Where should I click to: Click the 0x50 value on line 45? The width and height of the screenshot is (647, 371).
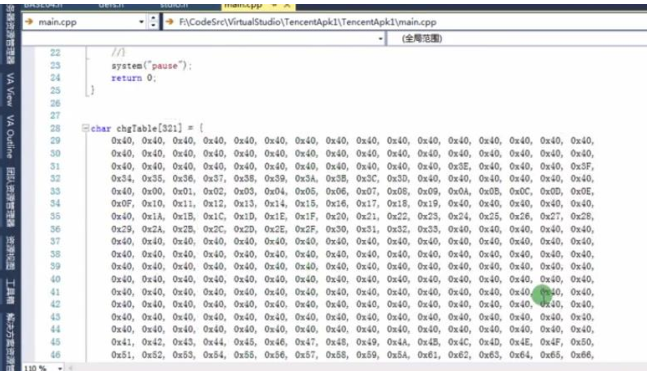click(x=582, y=342)
